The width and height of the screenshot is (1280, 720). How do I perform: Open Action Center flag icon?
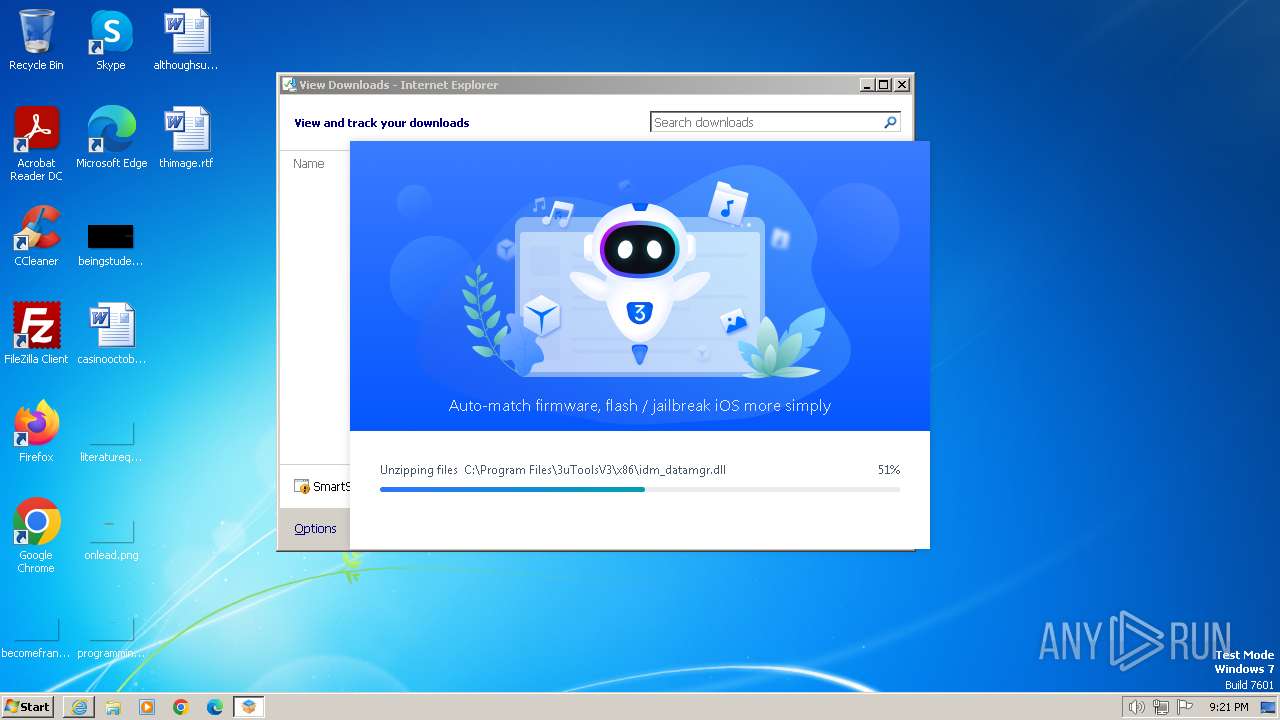1185,707
